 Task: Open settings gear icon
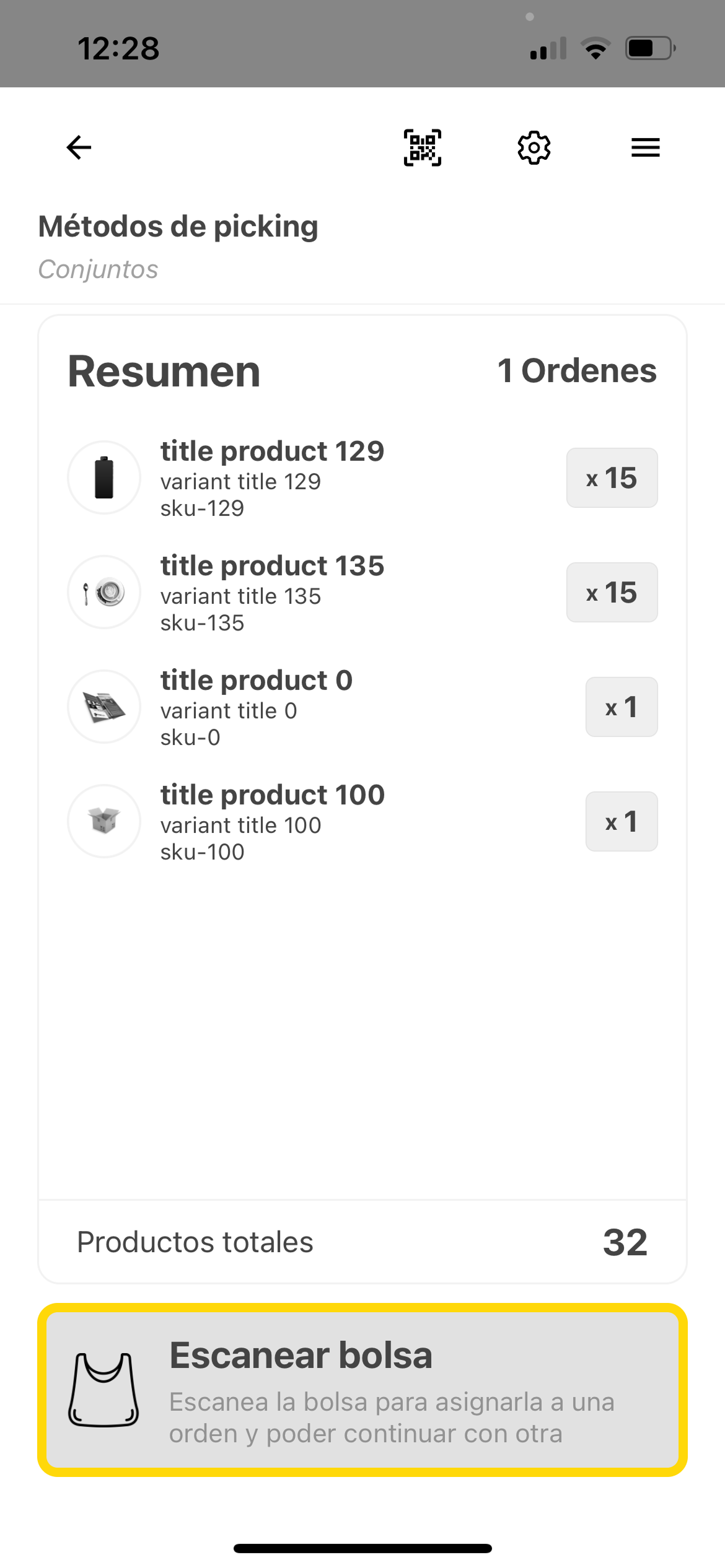tap(534, 147)
